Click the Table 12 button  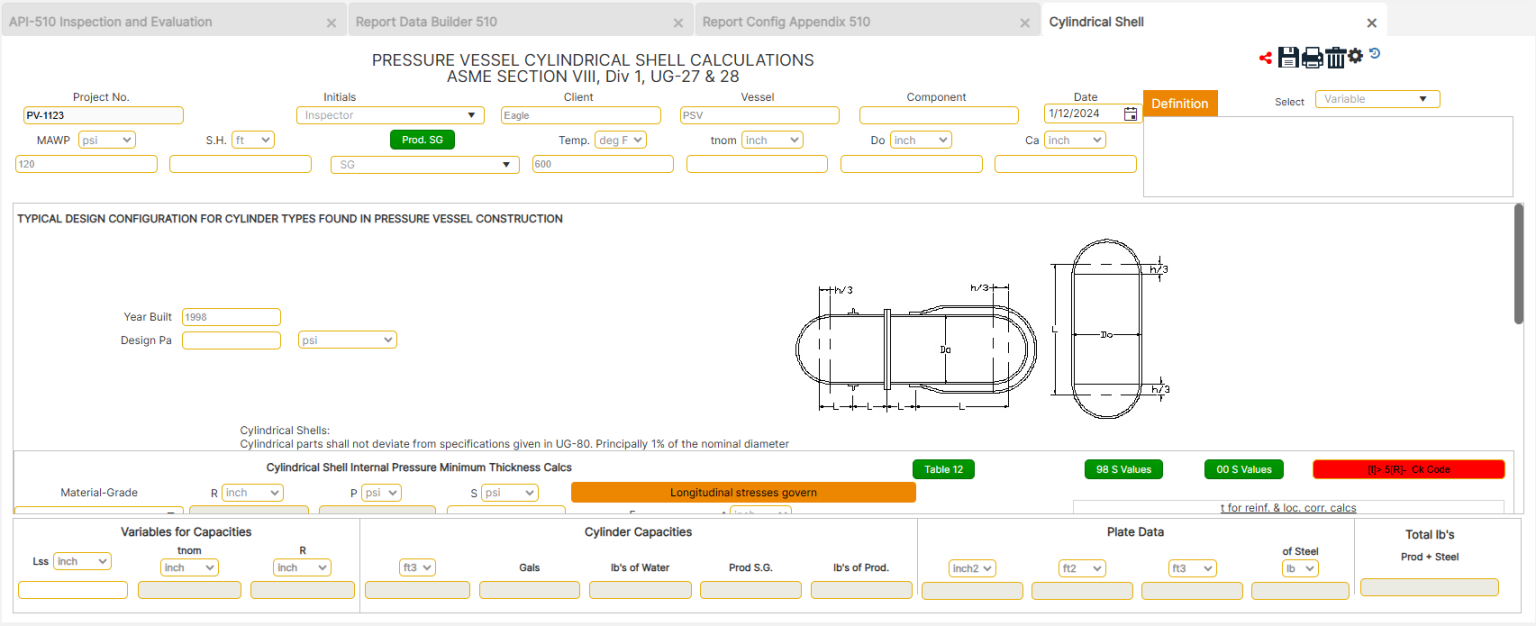[943, 468]
